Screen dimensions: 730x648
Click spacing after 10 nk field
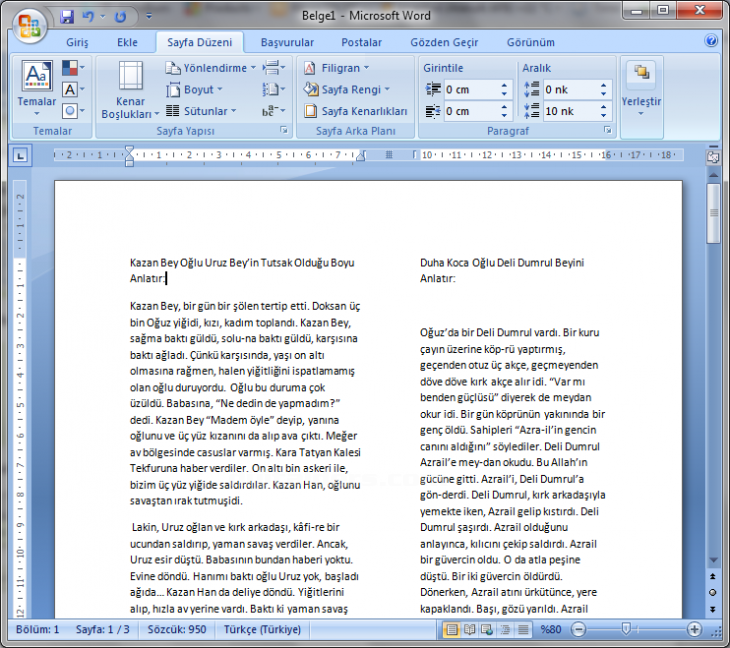click(x=570, y=111)
